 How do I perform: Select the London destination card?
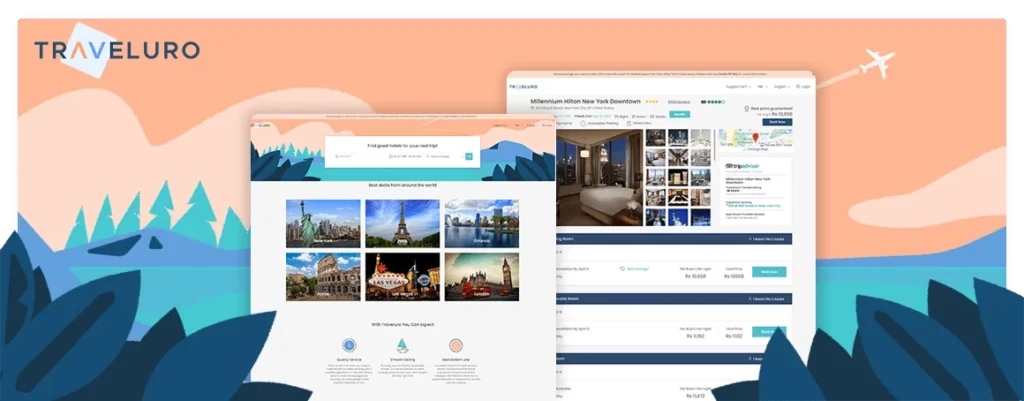coord(482,277)
